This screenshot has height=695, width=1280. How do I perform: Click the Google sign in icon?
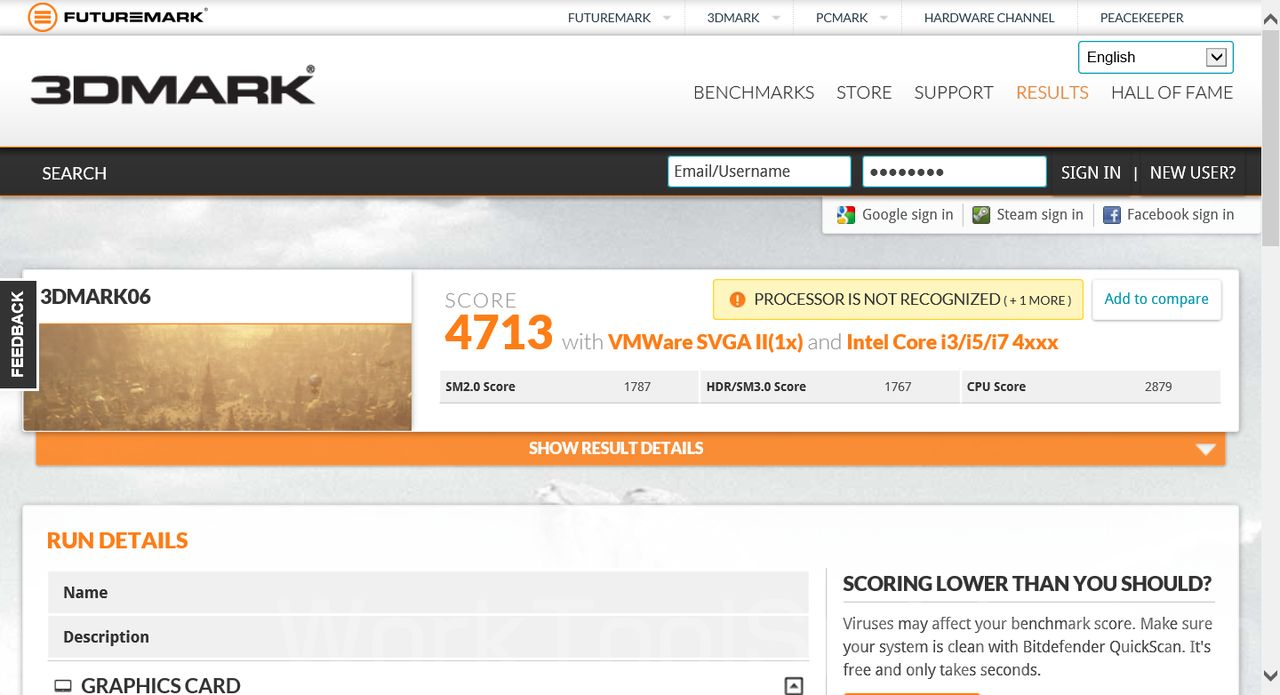[x=846, y=215]
